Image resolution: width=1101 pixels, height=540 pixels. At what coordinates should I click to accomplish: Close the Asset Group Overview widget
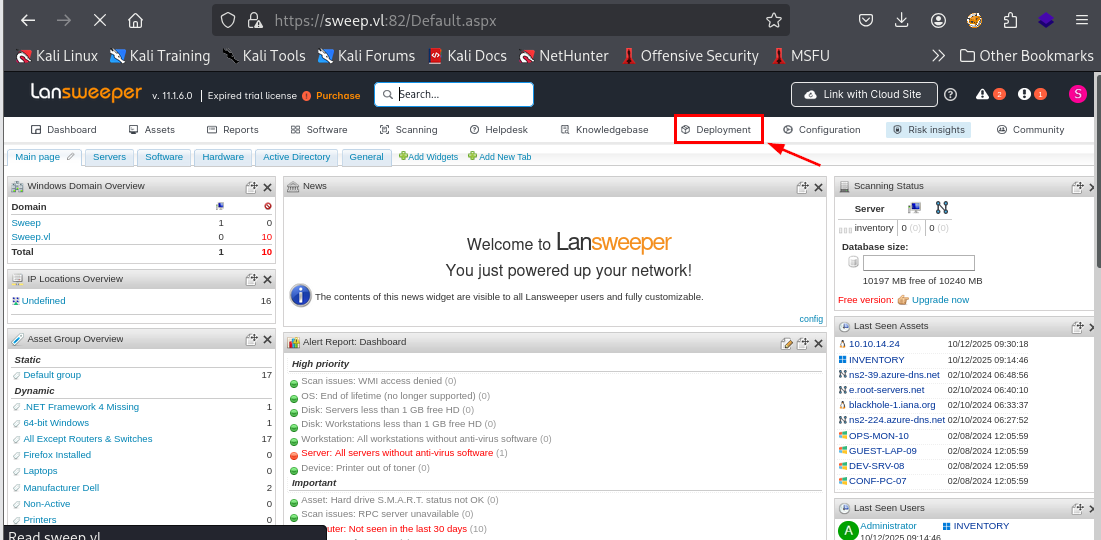coord(267,340)
